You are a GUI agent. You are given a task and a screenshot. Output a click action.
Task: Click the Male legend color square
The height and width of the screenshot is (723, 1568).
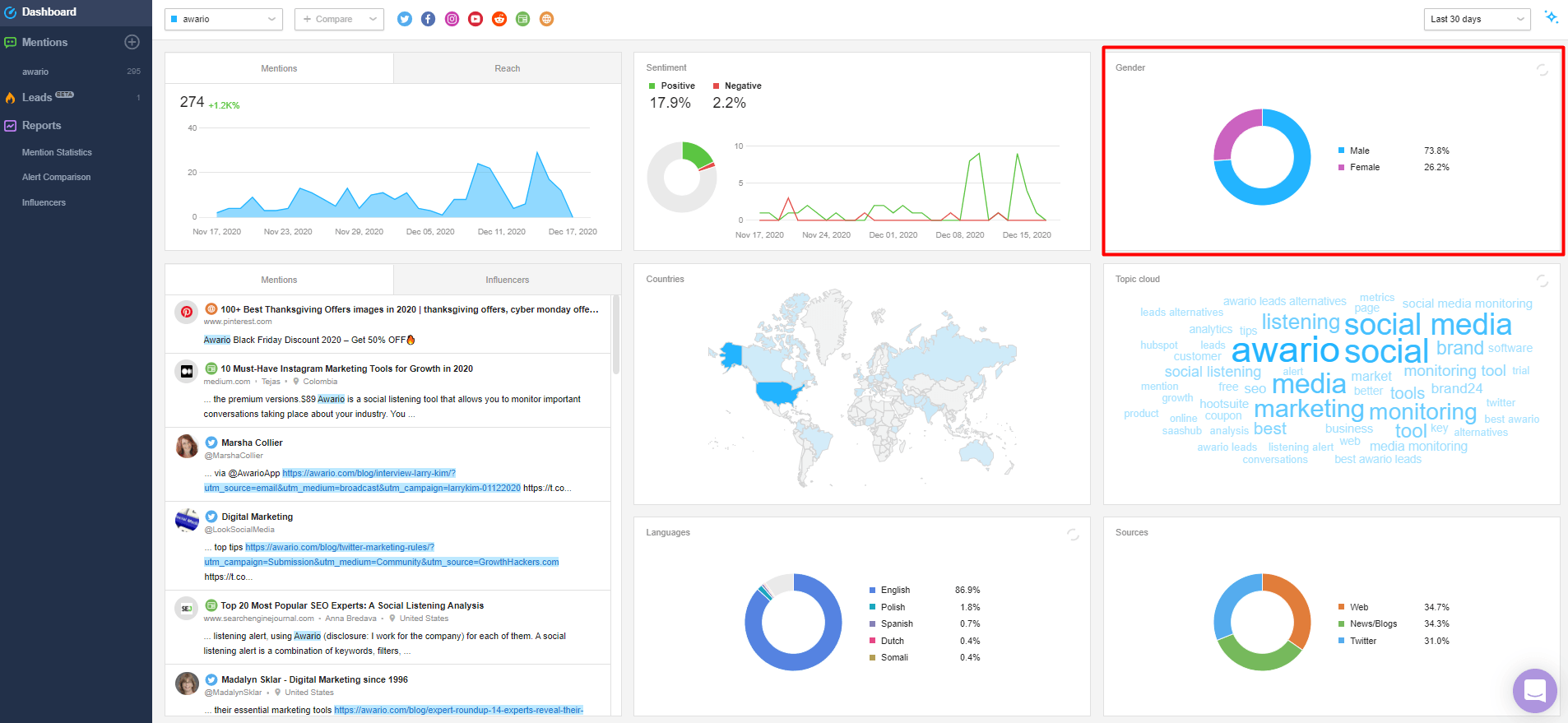[1341, 151]
